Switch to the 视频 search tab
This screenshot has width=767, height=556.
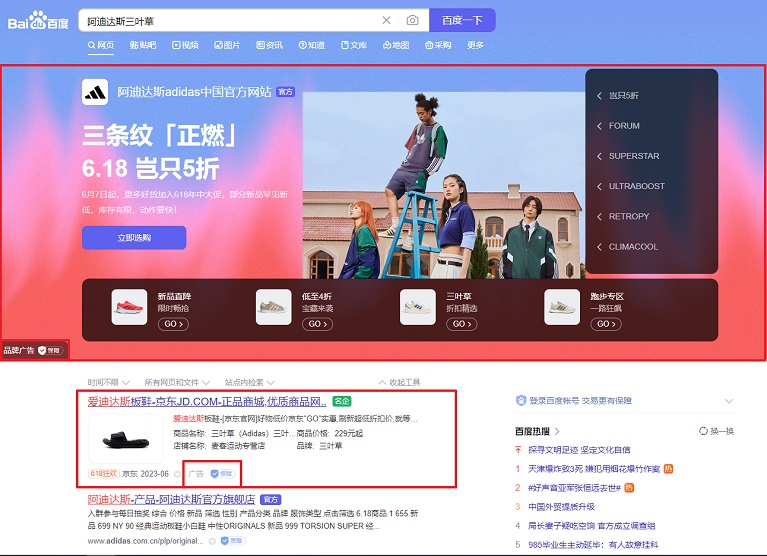(x=184, y=45)
